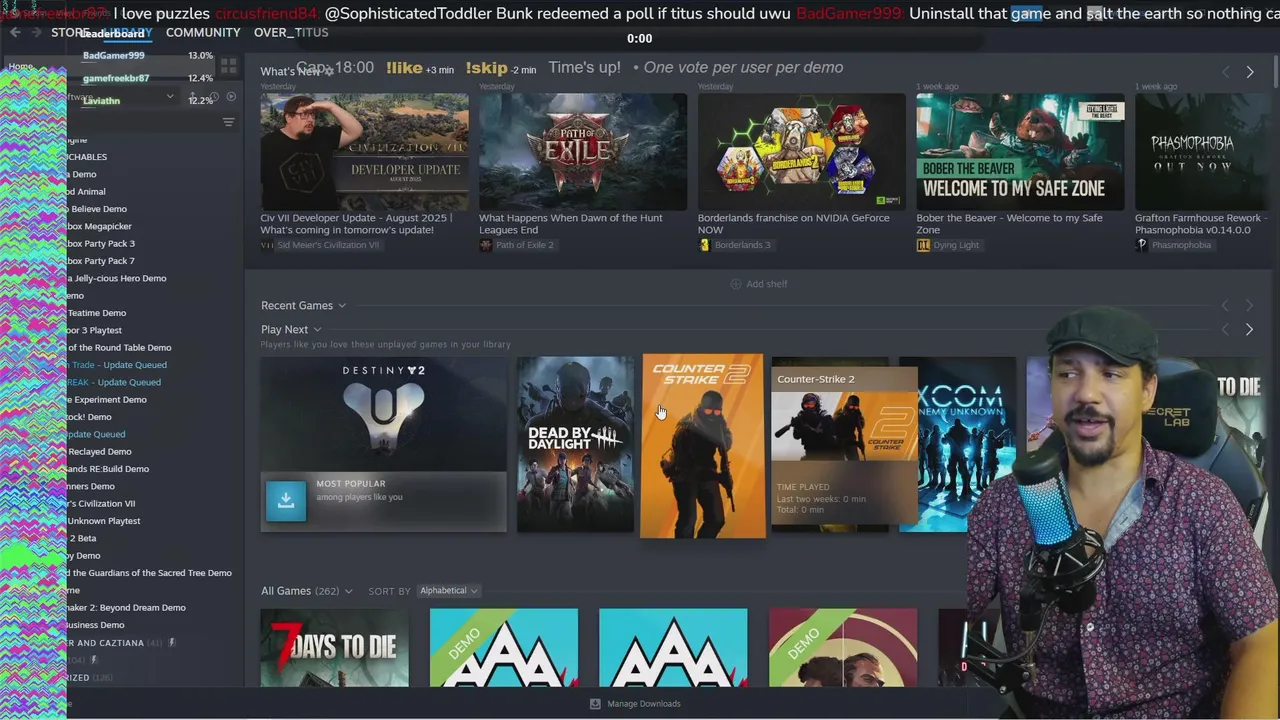This screenshot has height=720, width=1280.
Task: Click the ready-to-play filter icon
Action: [x=231, y=97]
